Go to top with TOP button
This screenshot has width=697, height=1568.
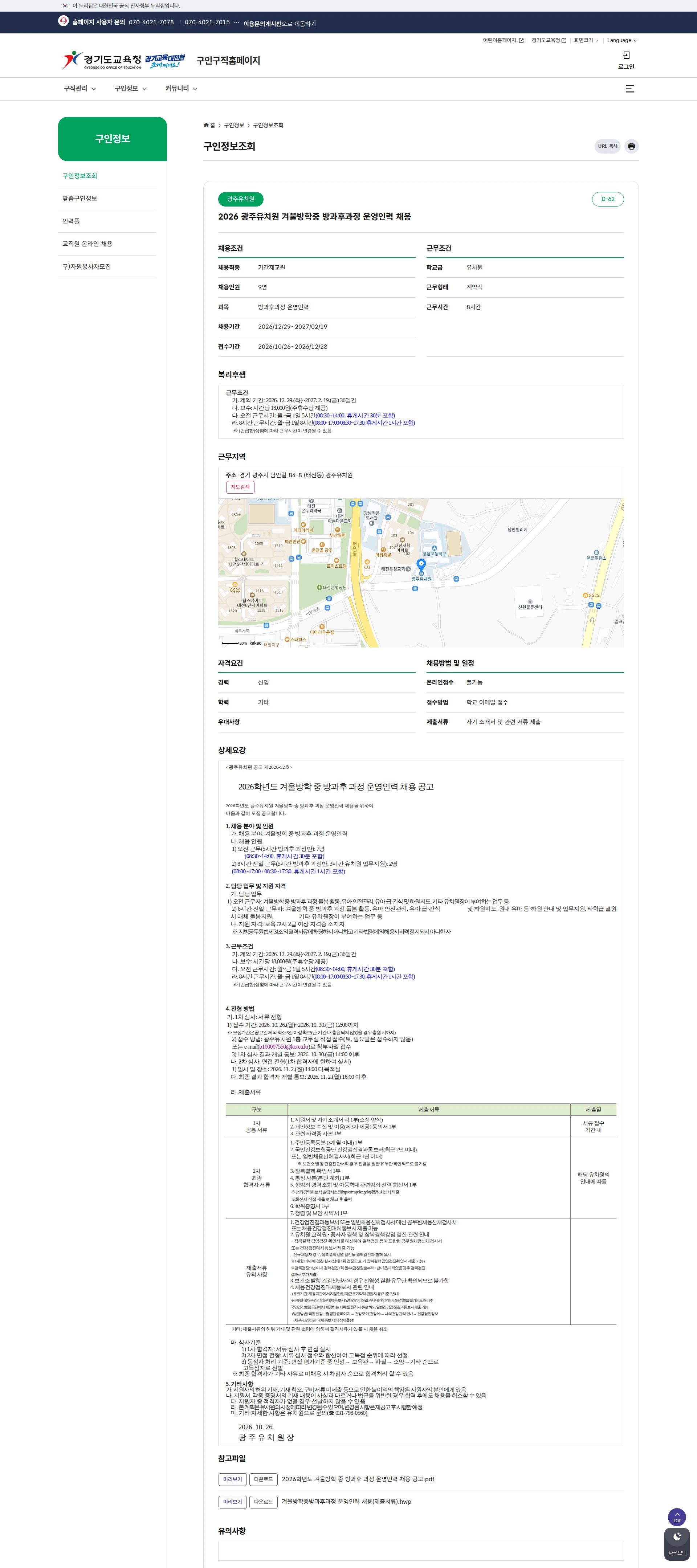[677, 1517]
